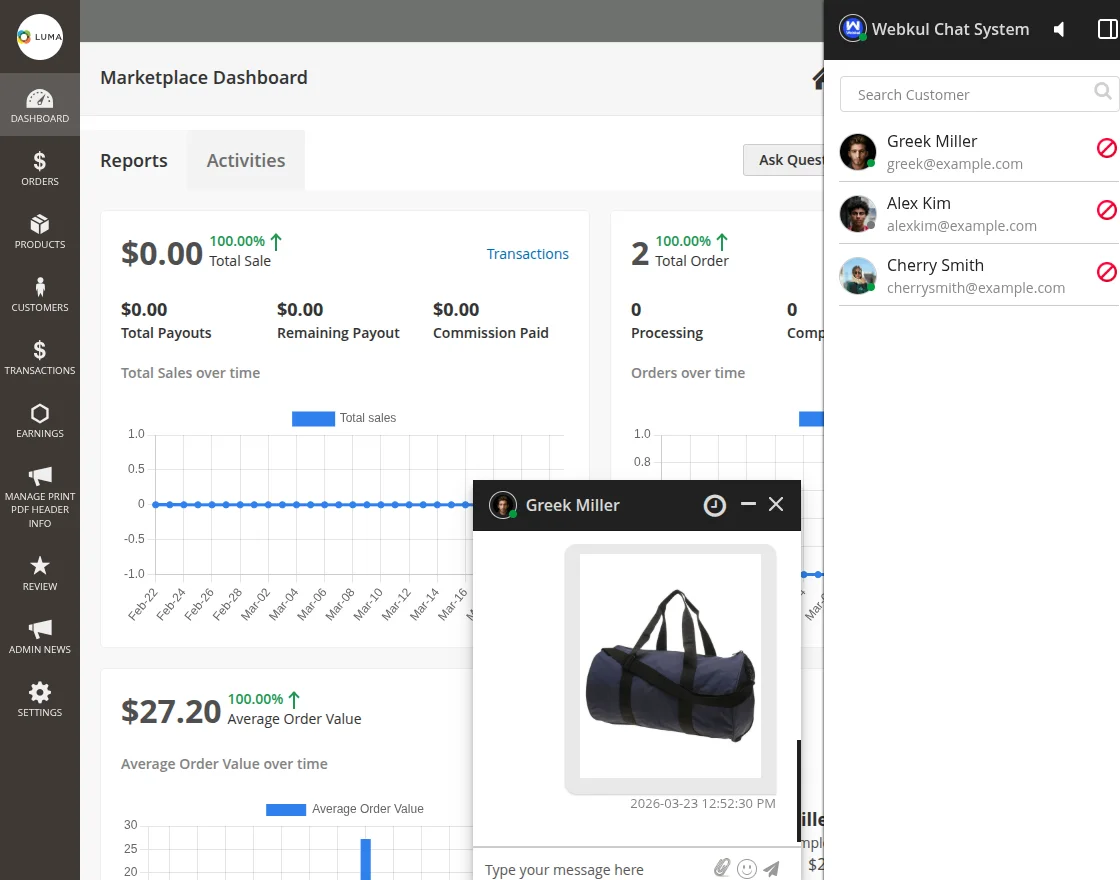Screen dimensions: 1120x880
Task: Open chat with Cherry Smith
Action: (968, 276)
